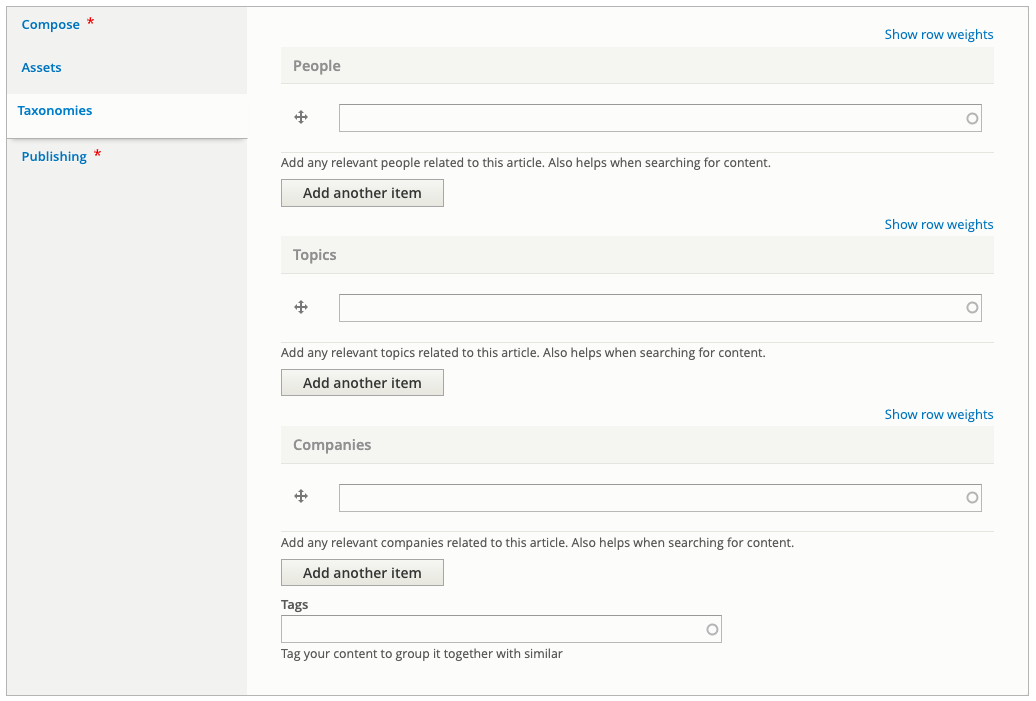The image size is (1036, 701).
Task: Focus the Topics autocomplete input
Action: 660,308
